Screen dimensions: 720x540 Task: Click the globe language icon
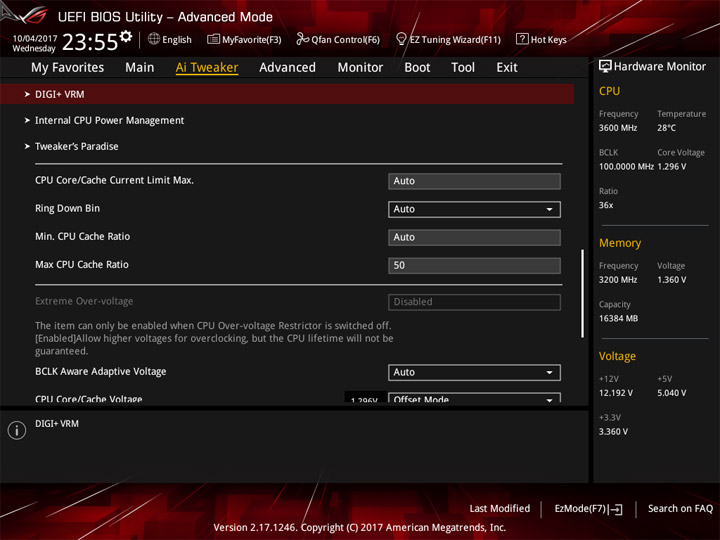pos(154,39)
